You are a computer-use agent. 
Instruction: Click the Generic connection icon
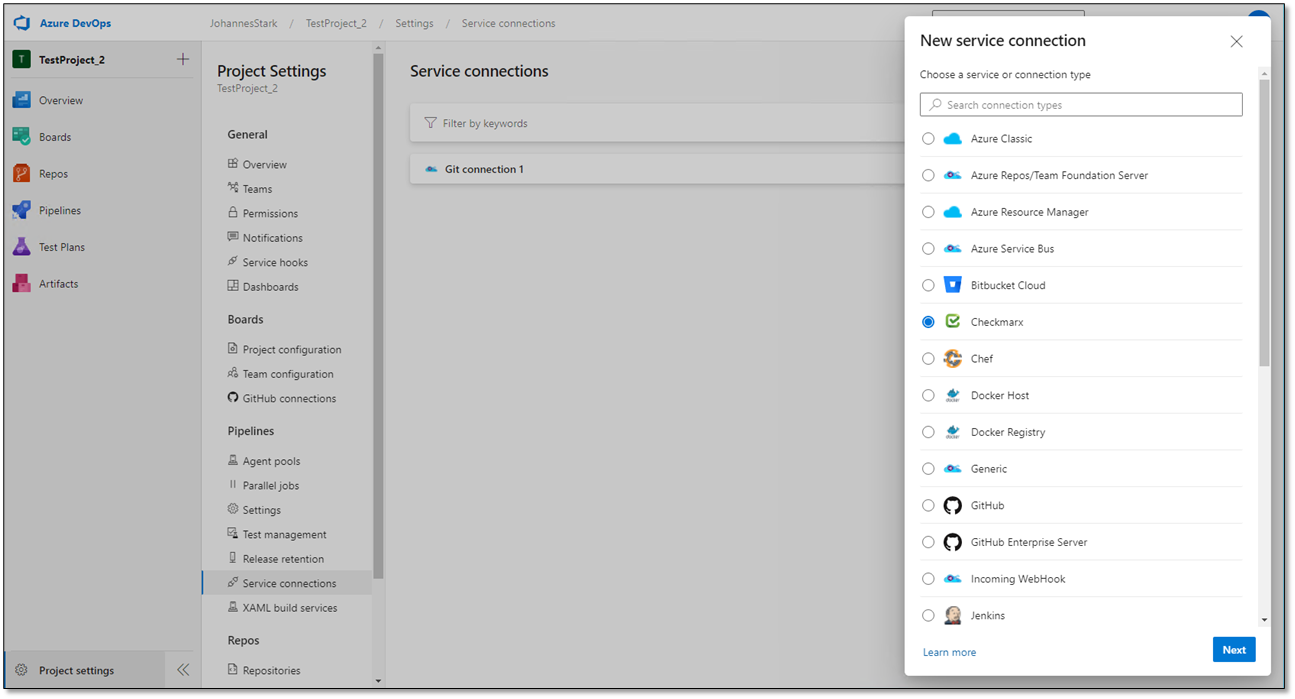click(952, 469)
